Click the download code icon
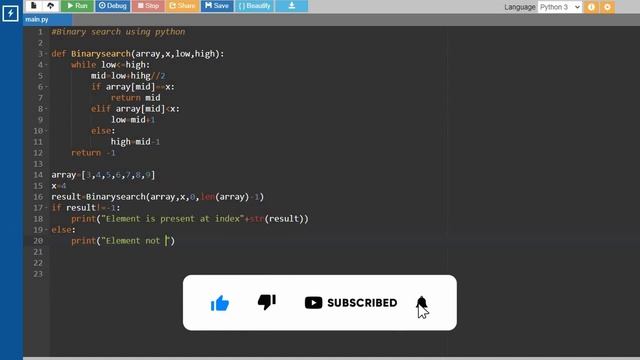640x360 pixels. (291, 6)
